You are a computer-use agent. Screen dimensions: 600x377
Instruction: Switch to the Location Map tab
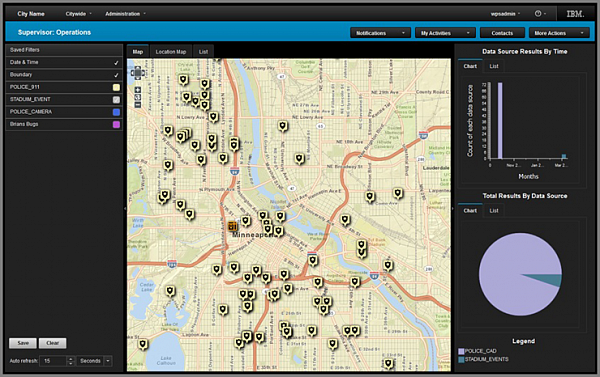click(x=171, y=52)
